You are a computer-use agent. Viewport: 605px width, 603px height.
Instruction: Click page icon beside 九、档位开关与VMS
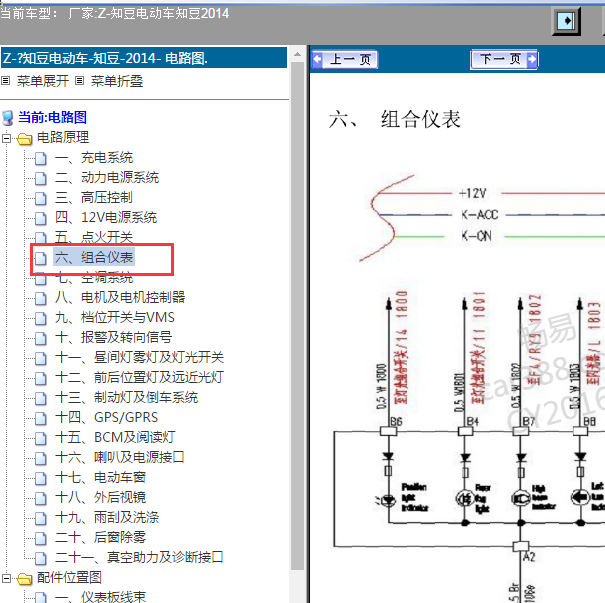[41, 318]
